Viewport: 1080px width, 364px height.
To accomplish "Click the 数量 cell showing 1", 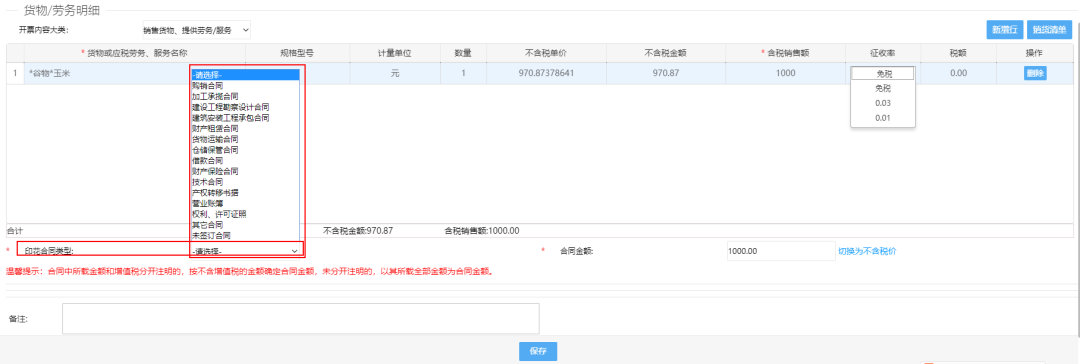I will 463,73.
